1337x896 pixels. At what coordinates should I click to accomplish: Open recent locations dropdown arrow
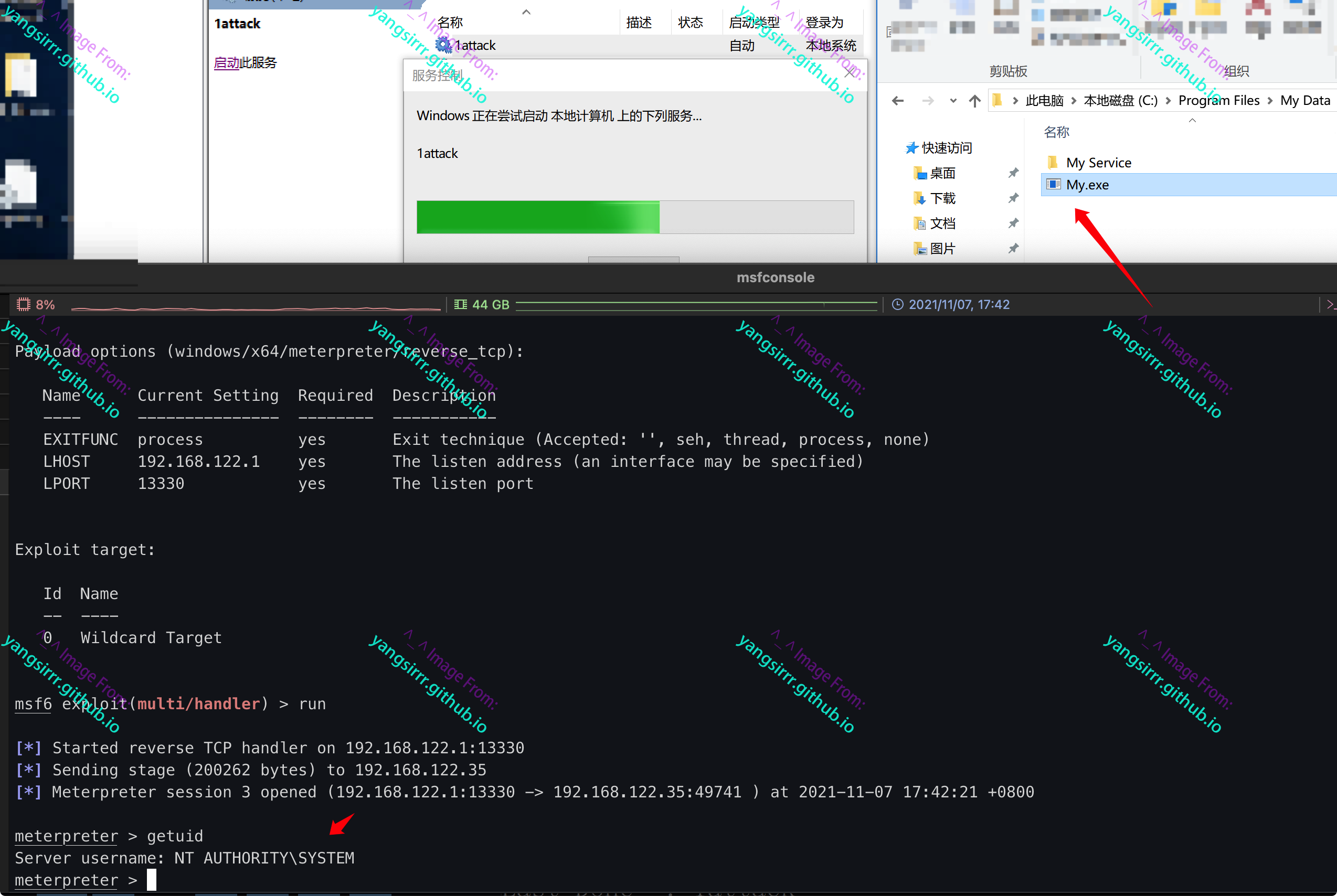coord(953,101)
